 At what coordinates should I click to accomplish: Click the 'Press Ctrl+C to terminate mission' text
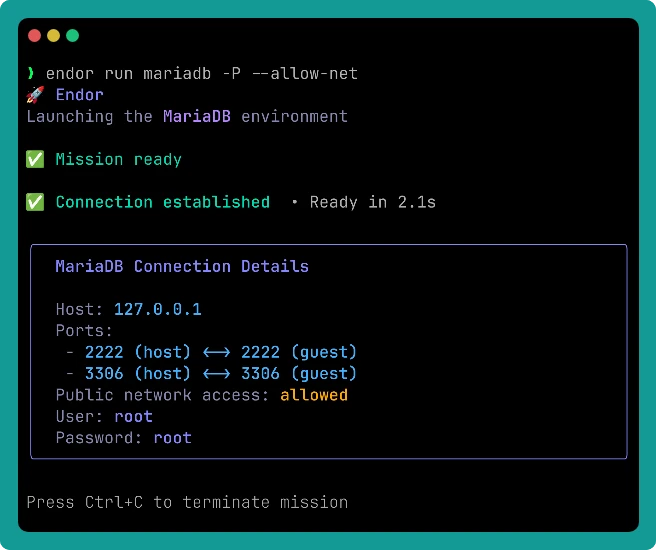[x=187, y=502]
